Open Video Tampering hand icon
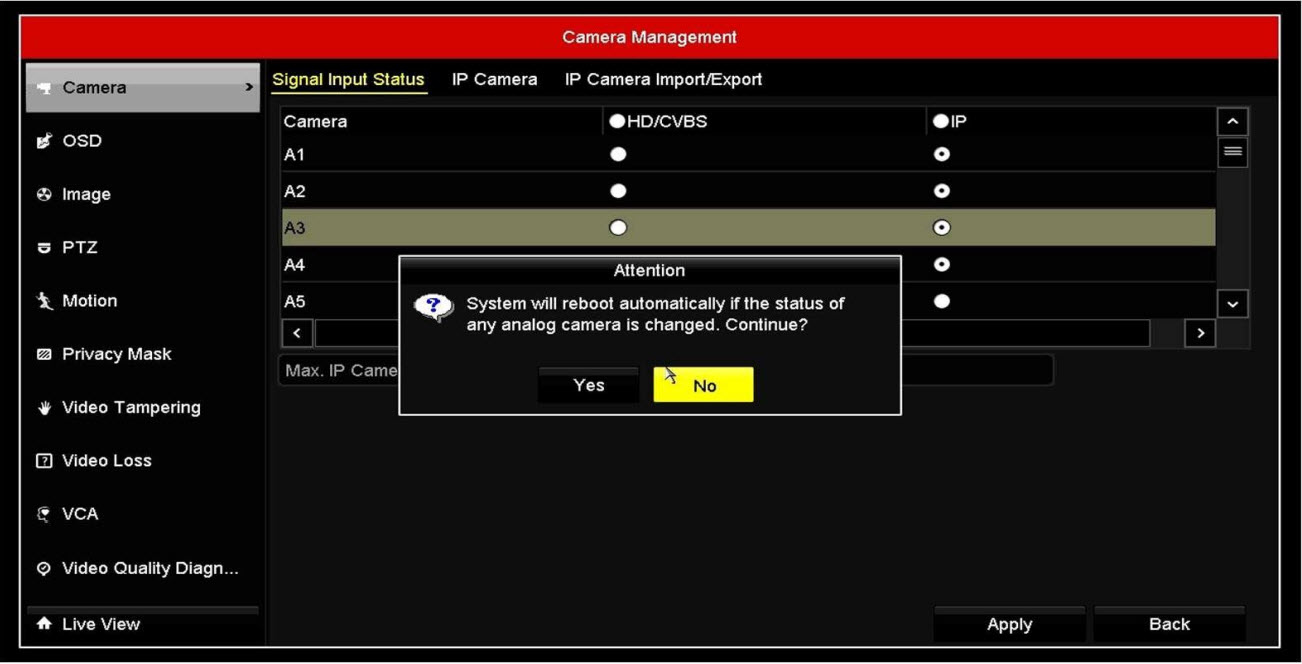Viewport: 1302px width, 664px height. (x=43, y=408)
